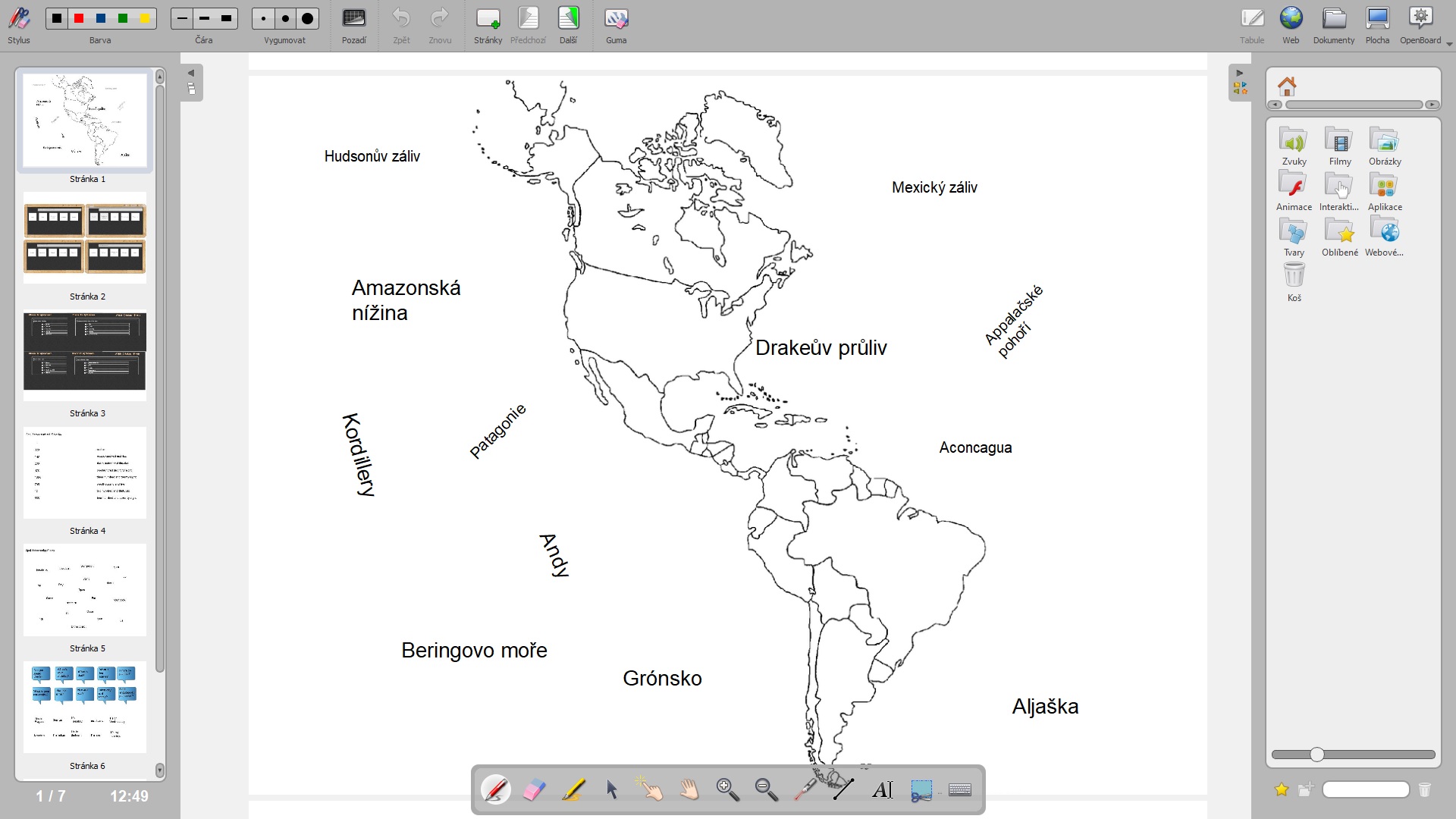Open the virtual keyboard
Image resolution: width=1456 pixels, height=819 pixels.
pos(961,790)
